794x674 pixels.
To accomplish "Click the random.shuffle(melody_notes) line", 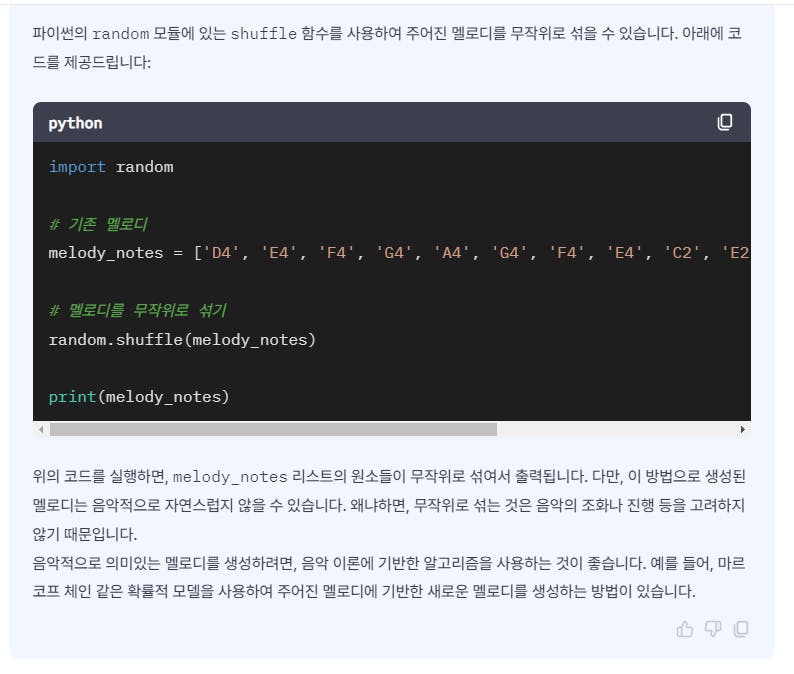I will point(182,340).
